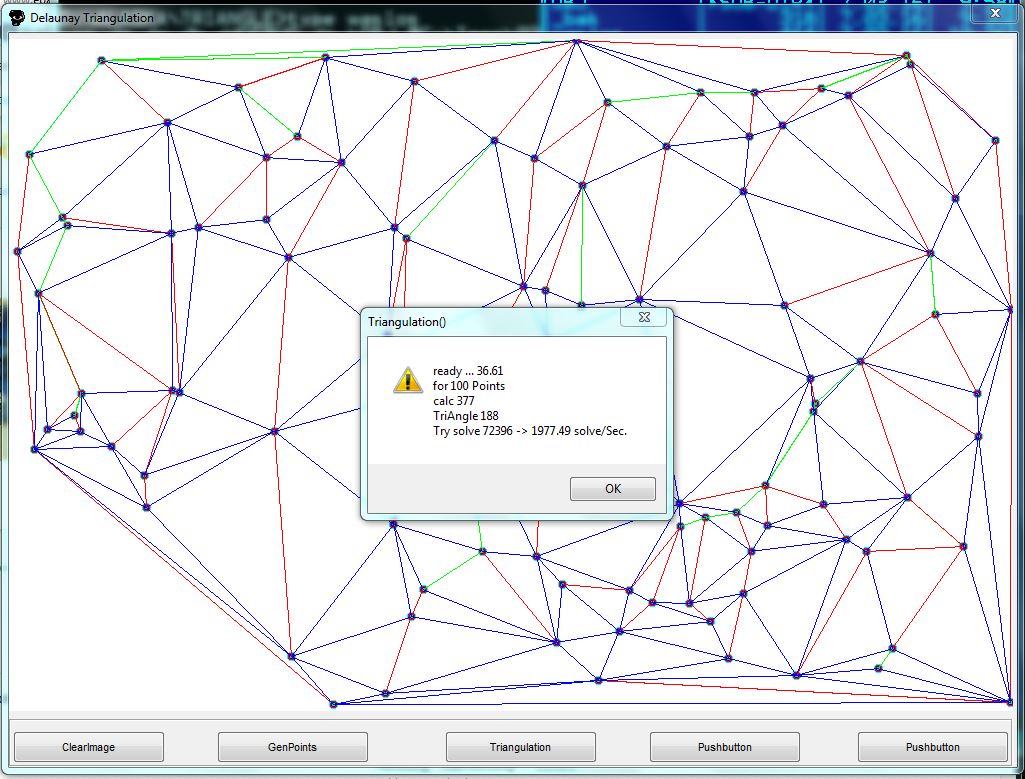
Task: Click the 'calc 377' line in dialog
Action: (454, 401)
